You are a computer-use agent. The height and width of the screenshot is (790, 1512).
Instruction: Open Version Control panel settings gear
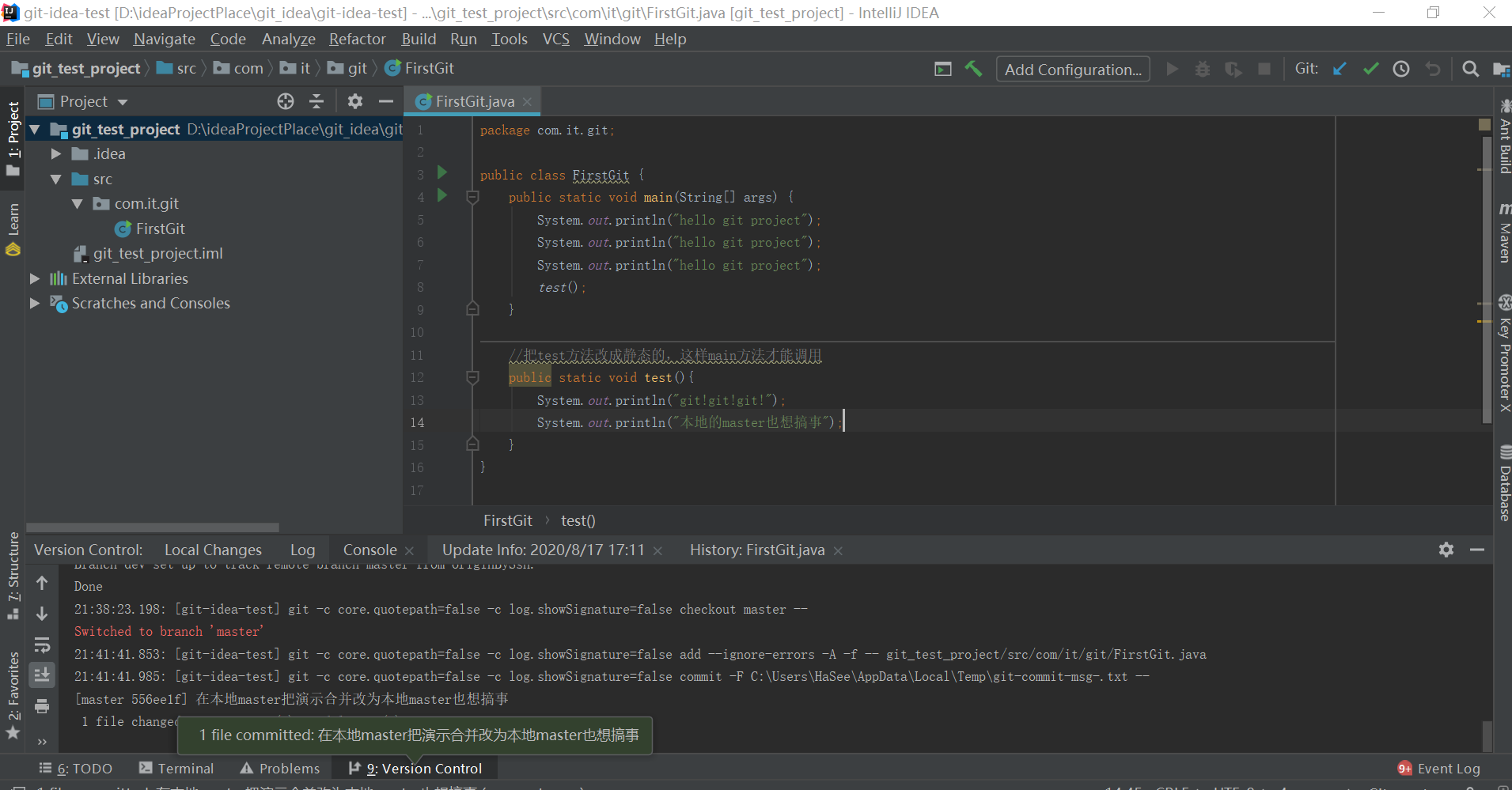click(1446, 550)
